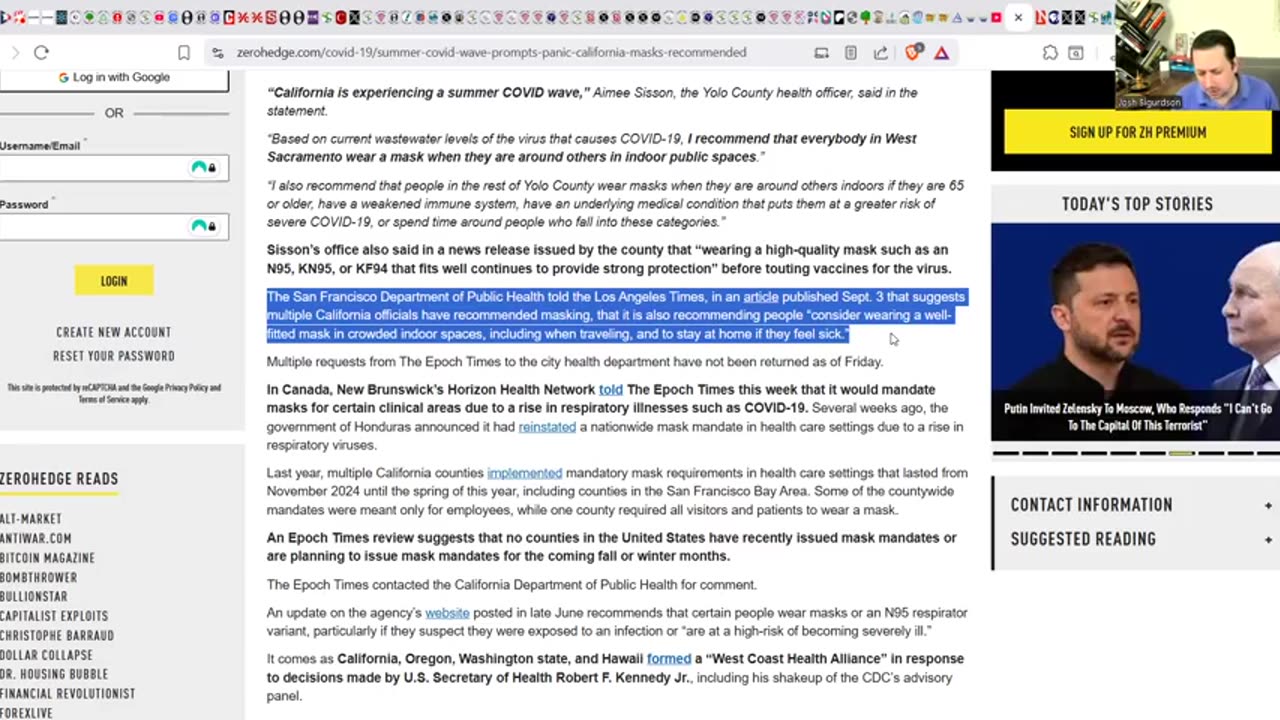Open the install app icon in address bar

tap(821, 53)
